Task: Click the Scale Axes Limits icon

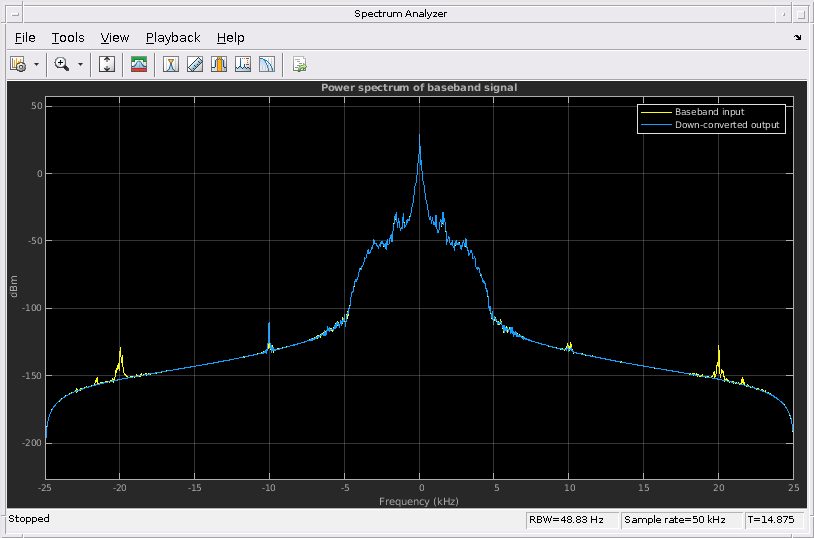Action: pos(108,64)
